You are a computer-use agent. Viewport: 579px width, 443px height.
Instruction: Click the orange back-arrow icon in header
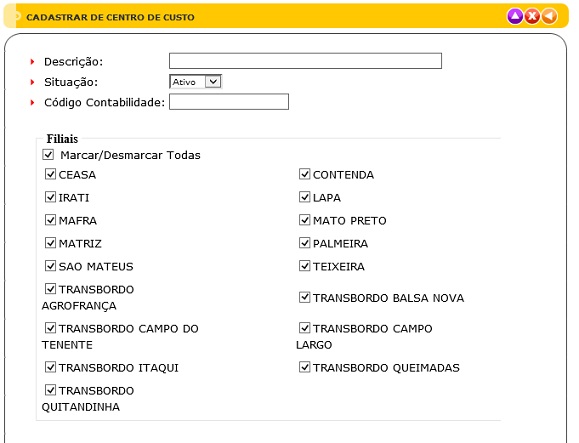click(x=549, y=17)
